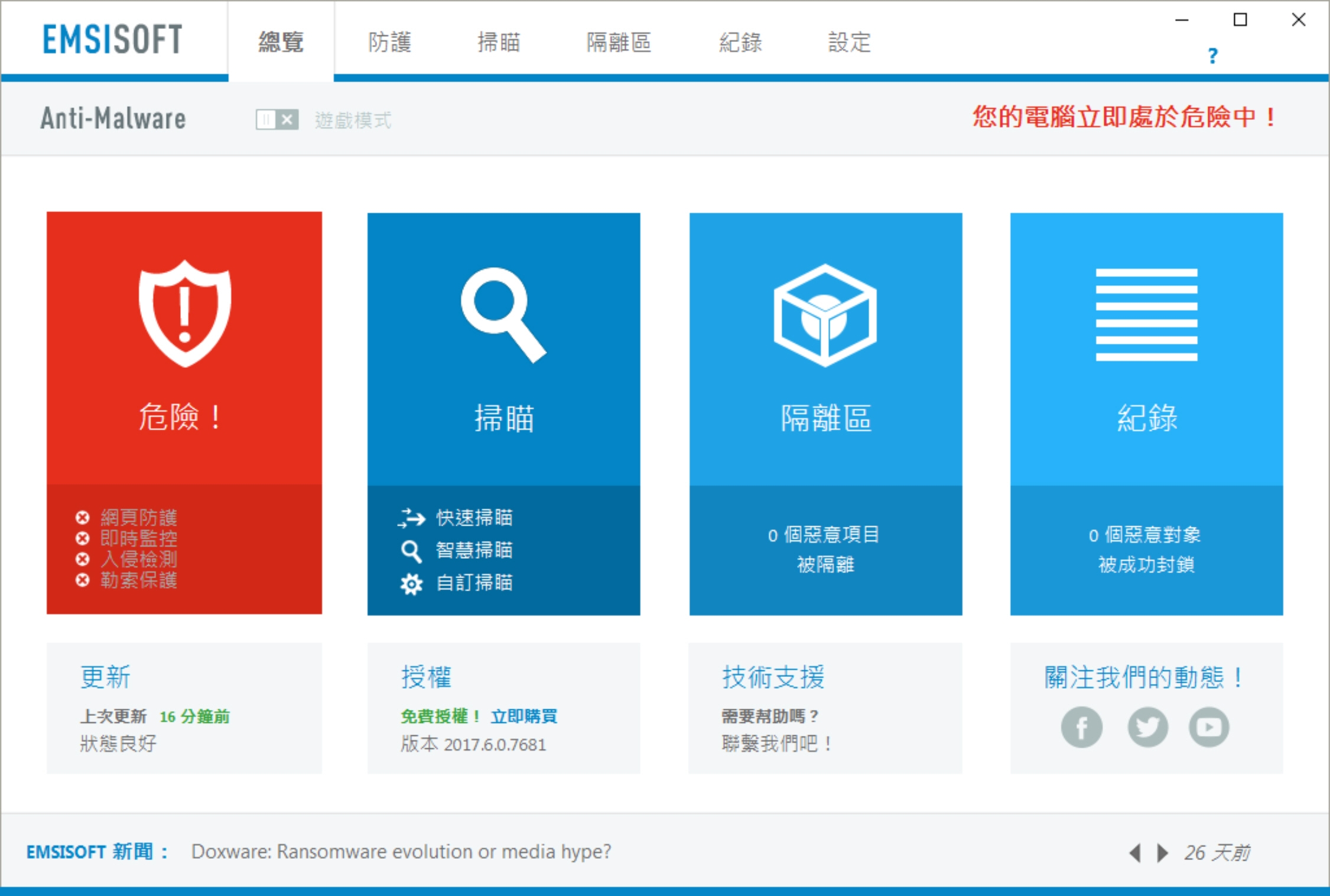This screenshot has height=896, width=1330.
Task: Open the quarantine box icon tile
Action: [825, 315]
